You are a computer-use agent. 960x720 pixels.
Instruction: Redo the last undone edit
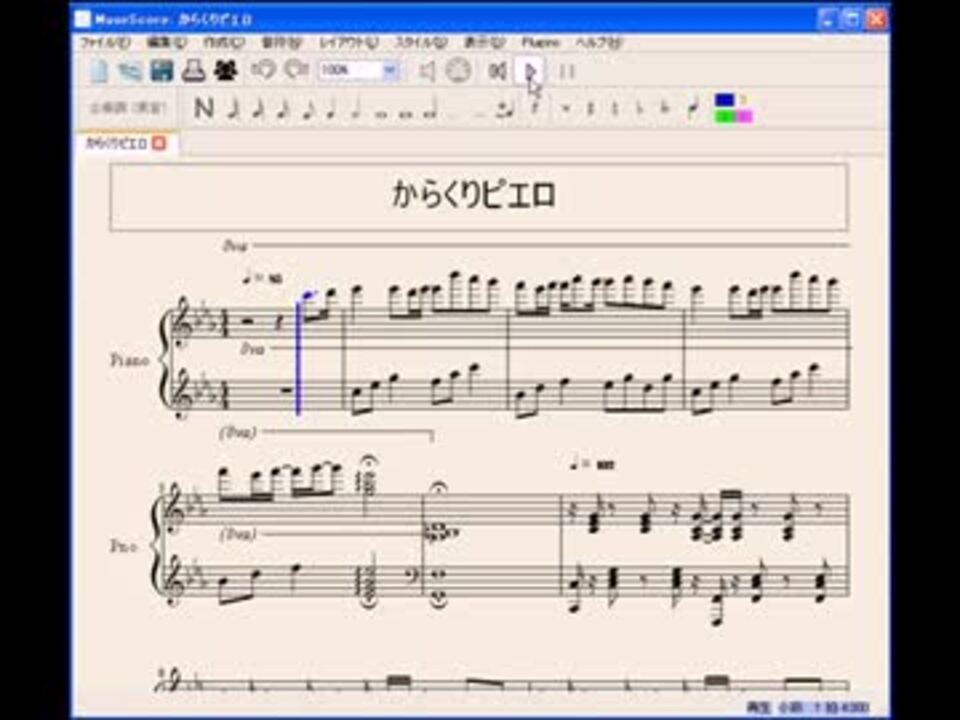tap(297, 70)
